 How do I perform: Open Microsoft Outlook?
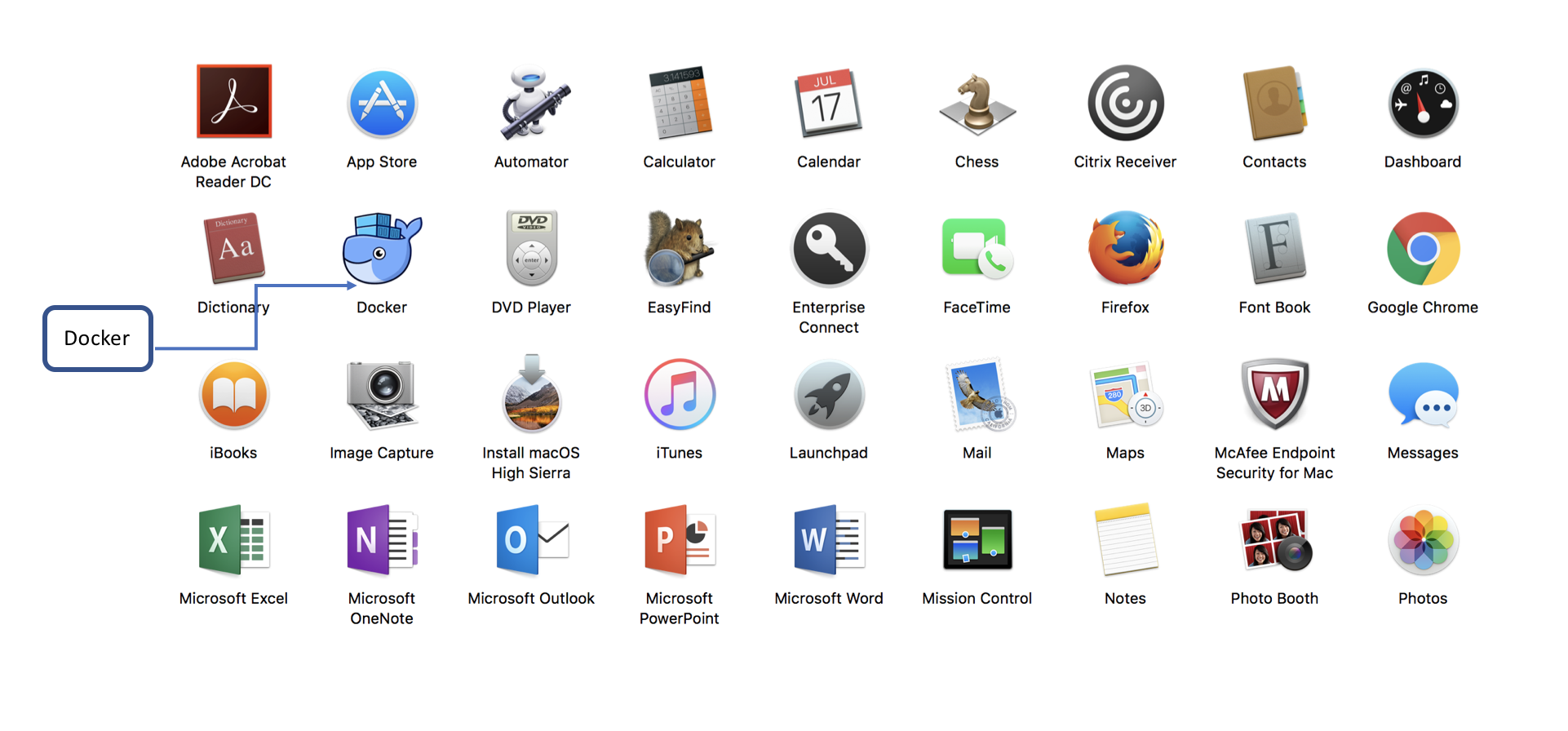531,540
